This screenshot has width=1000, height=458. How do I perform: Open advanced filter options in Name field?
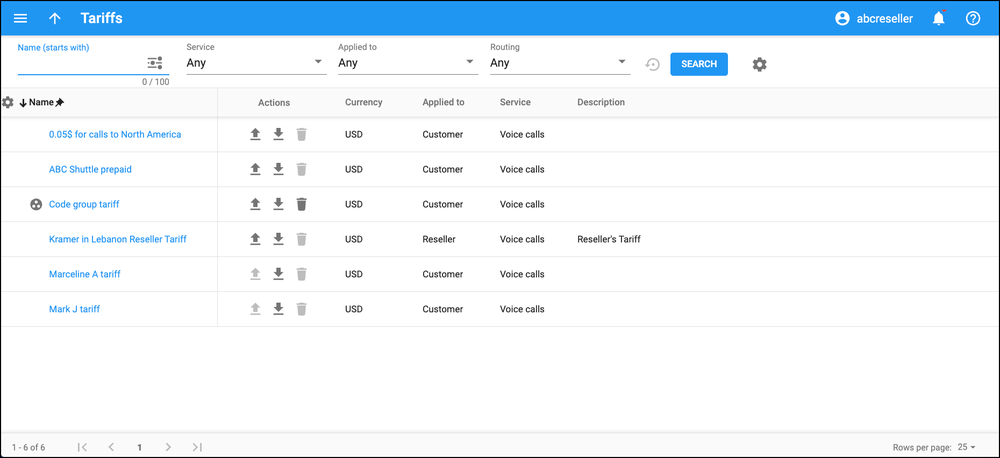click(x=155, y=63)
